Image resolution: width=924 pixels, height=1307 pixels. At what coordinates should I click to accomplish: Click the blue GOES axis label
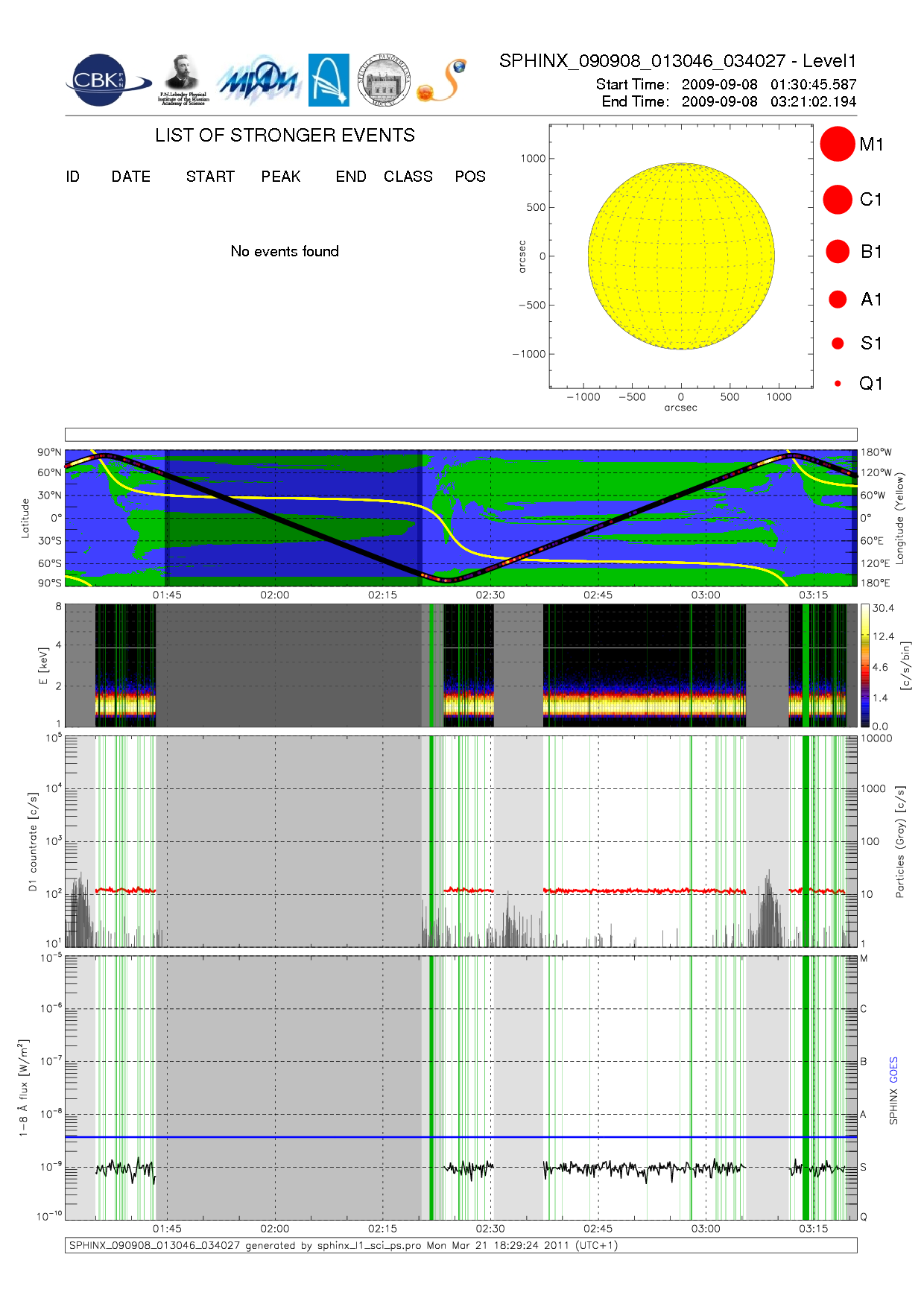coord(893,1069)
